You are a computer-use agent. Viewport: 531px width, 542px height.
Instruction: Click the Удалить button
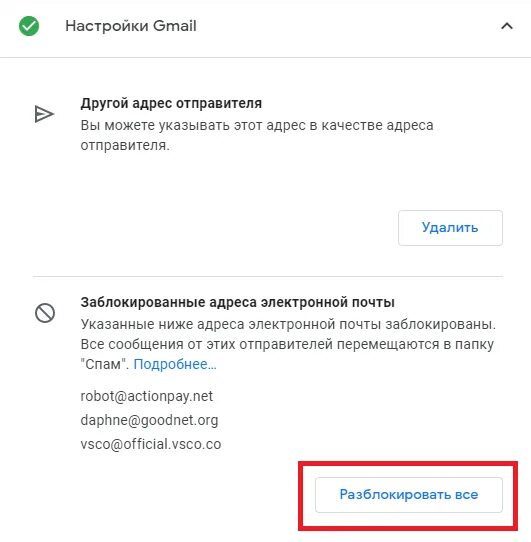coord(450,228)
